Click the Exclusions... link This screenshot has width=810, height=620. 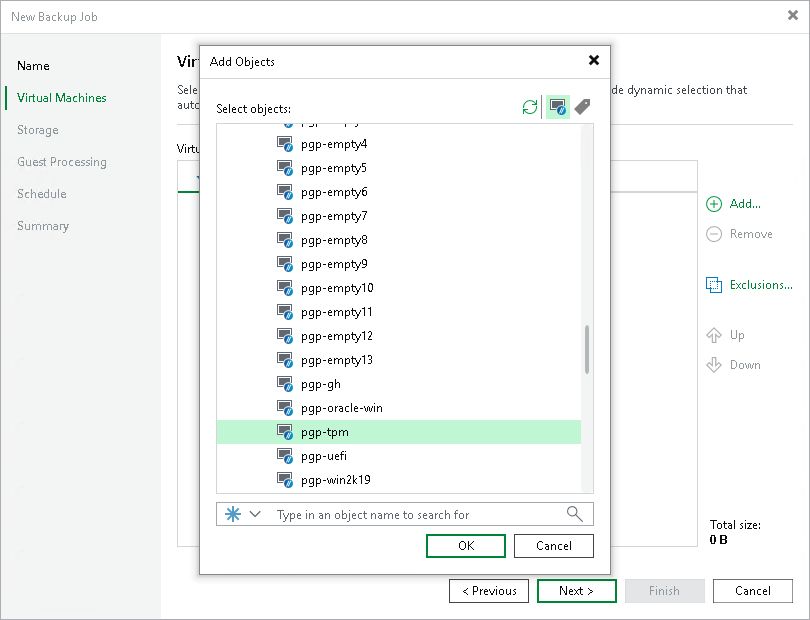pos(761,285)
